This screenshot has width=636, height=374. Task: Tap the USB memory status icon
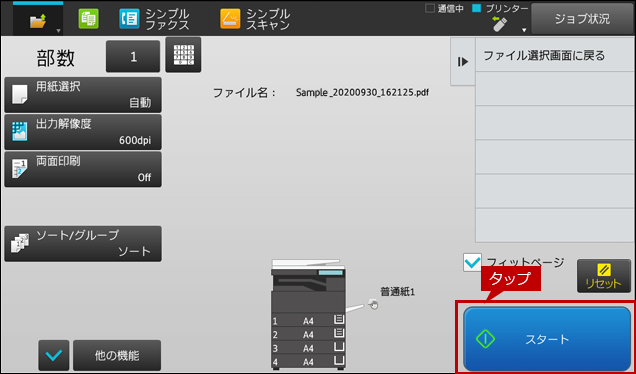(499, 24)
